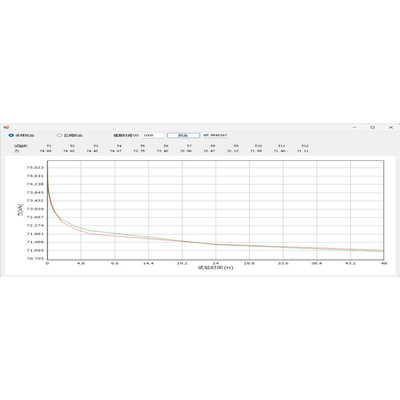This screenshot has width=400, height=400.
Task: Click the 4.8 tick label on the time axis
Action: pyautogui.click(x=81, y=263)
